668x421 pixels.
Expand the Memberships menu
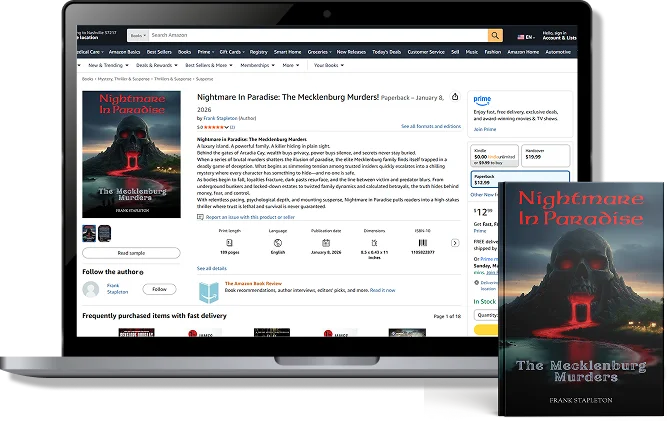257,65
